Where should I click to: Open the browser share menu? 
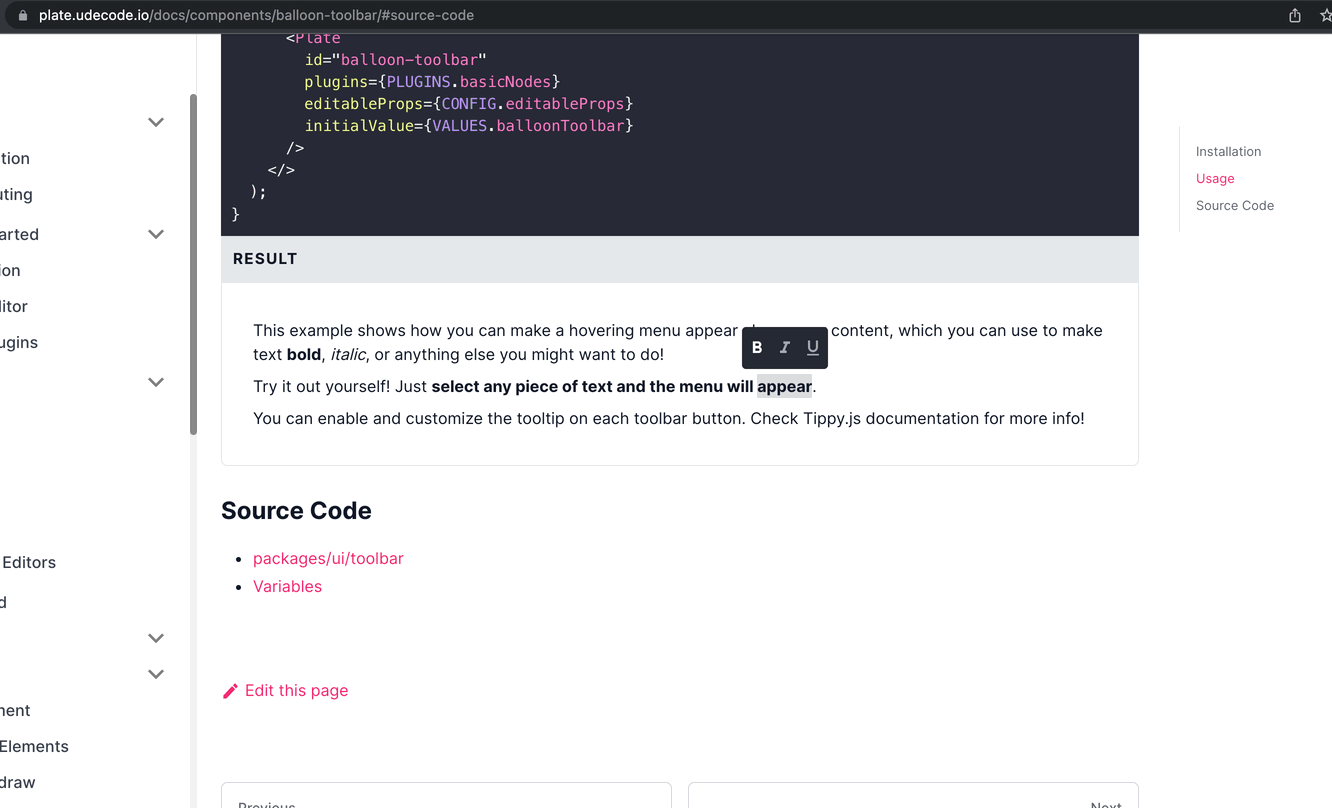[1294, 15]
